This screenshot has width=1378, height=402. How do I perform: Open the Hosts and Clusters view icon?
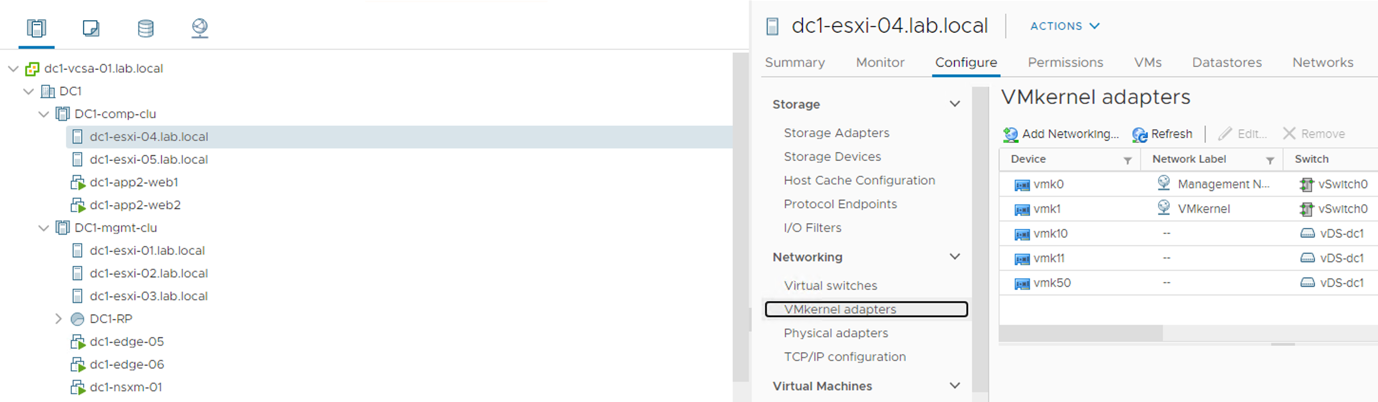[x=36, y=28]
